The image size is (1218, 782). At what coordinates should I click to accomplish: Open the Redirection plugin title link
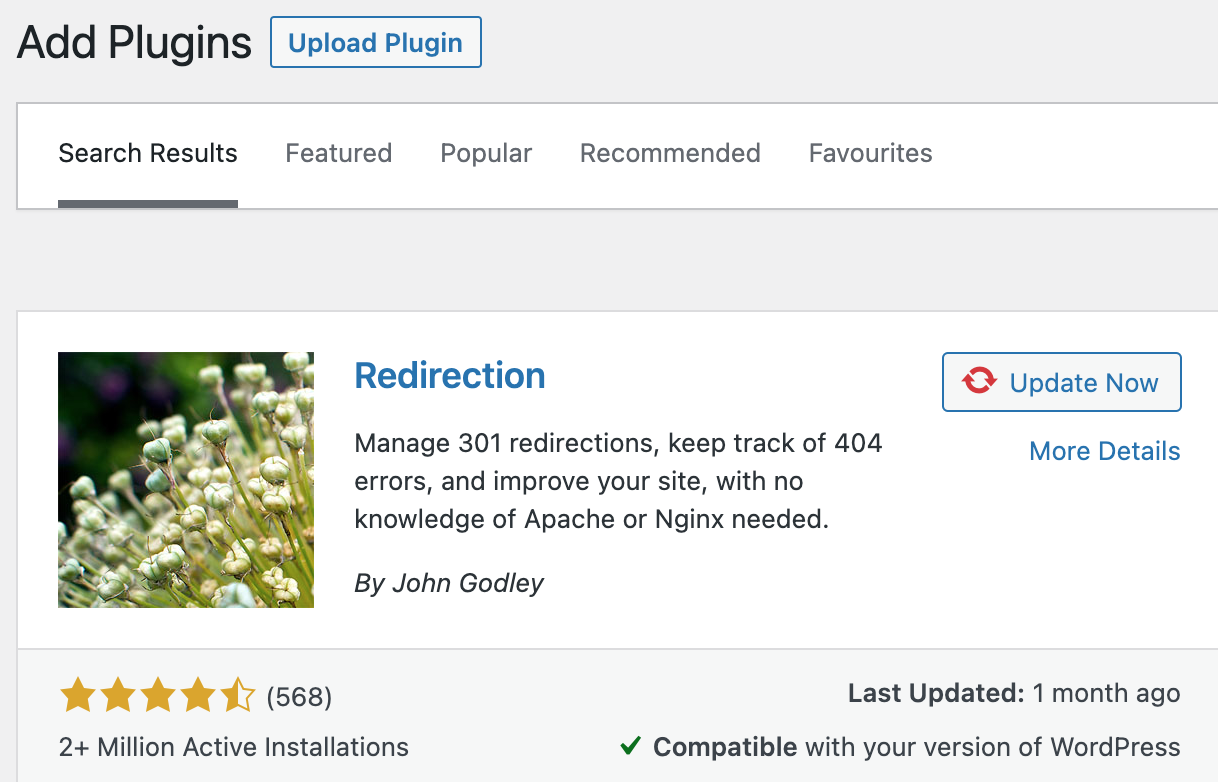[450, 375]
